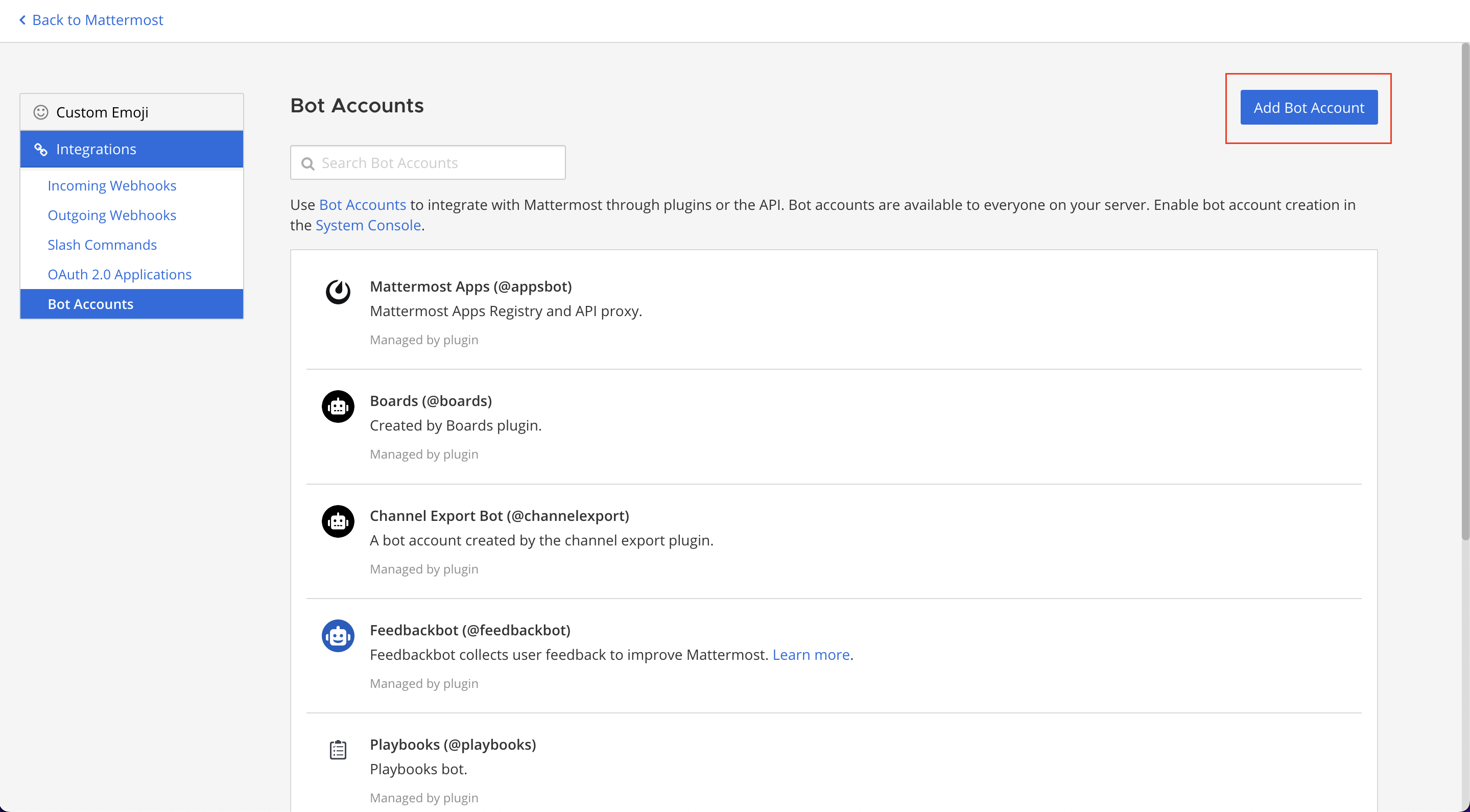Click the Integrations link icon in sidebar
The width and height of the screenshot is (1470, 812).
point(40,149)
